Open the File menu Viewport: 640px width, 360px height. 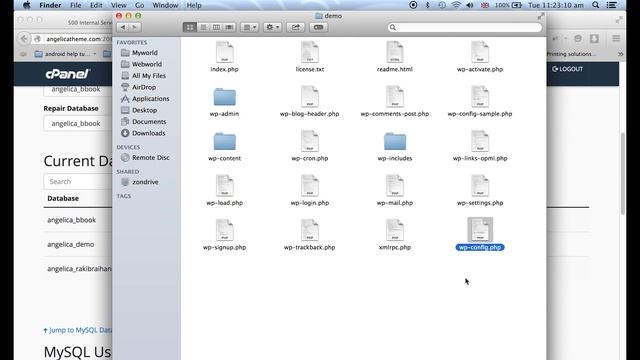[76, 5]
